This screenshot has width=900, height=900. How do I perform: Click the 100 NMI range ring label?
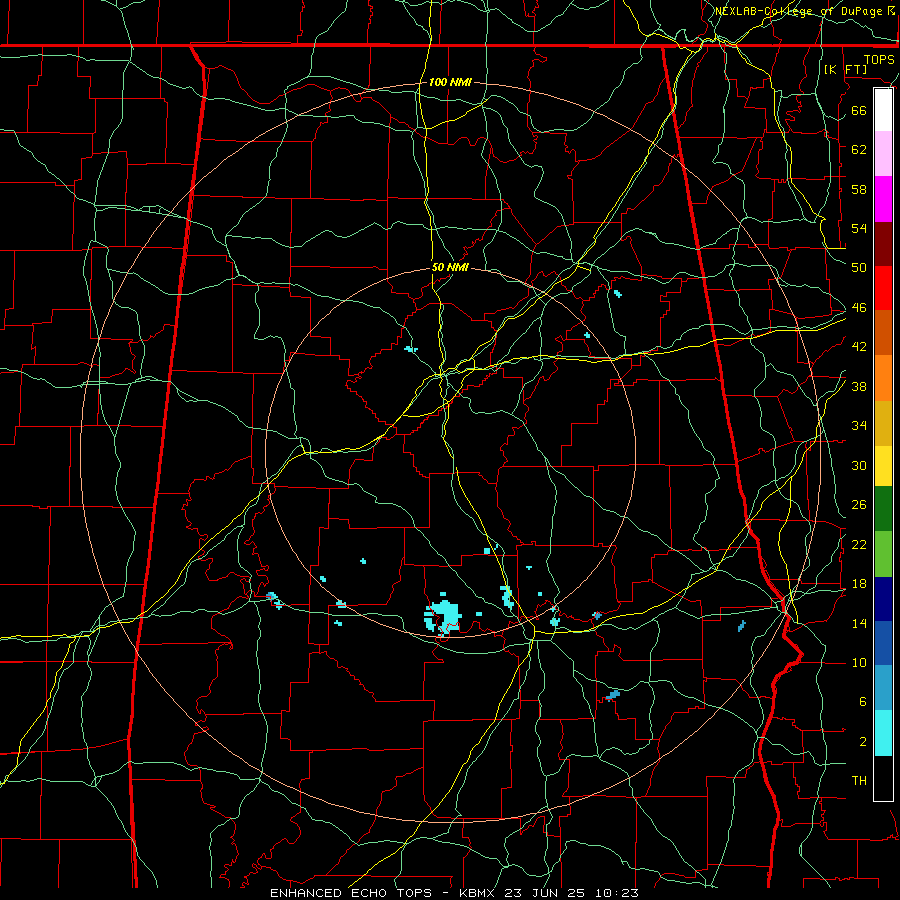[x=450, y=82]
